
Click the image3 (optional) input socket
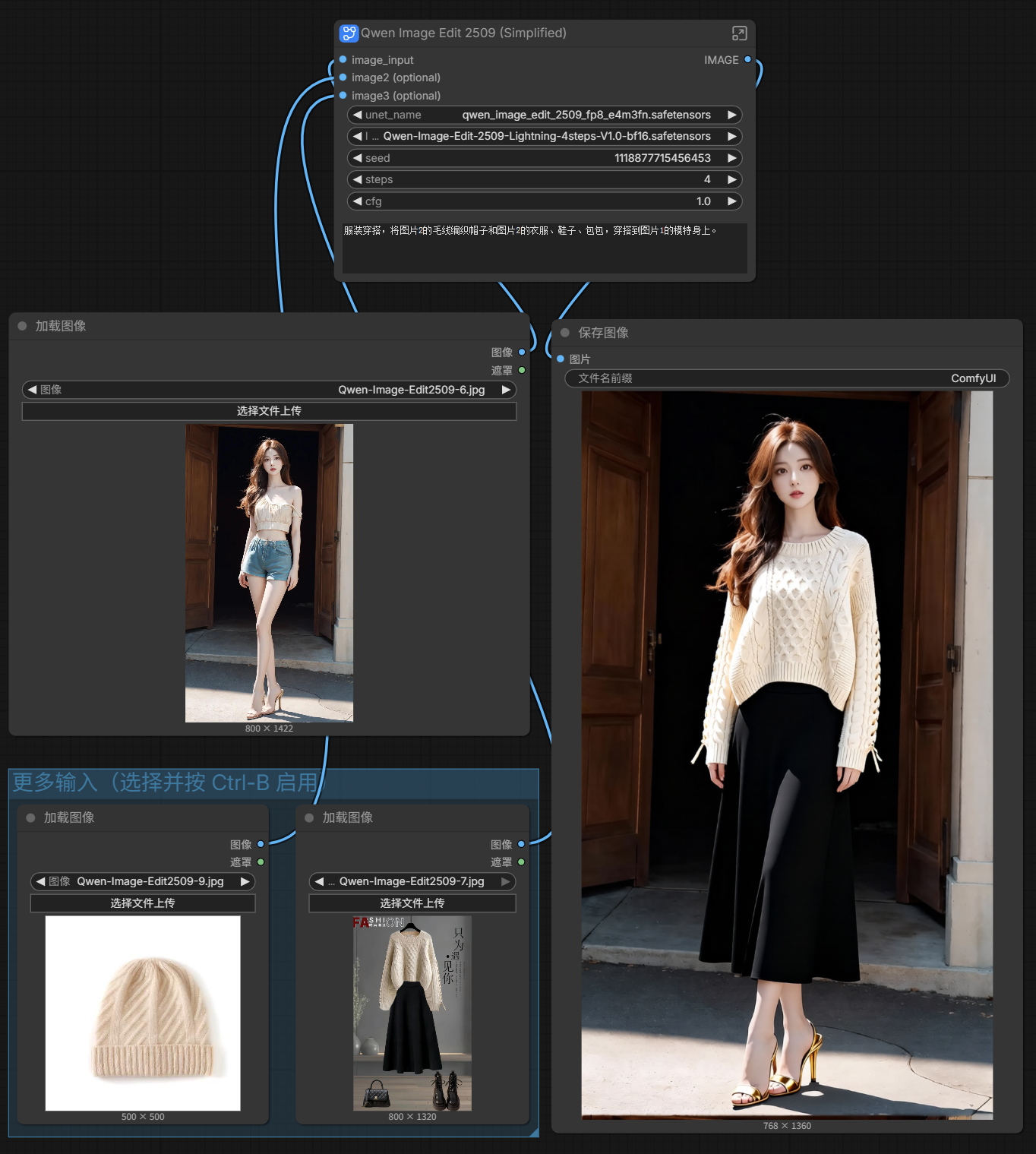tap(343, 96)
